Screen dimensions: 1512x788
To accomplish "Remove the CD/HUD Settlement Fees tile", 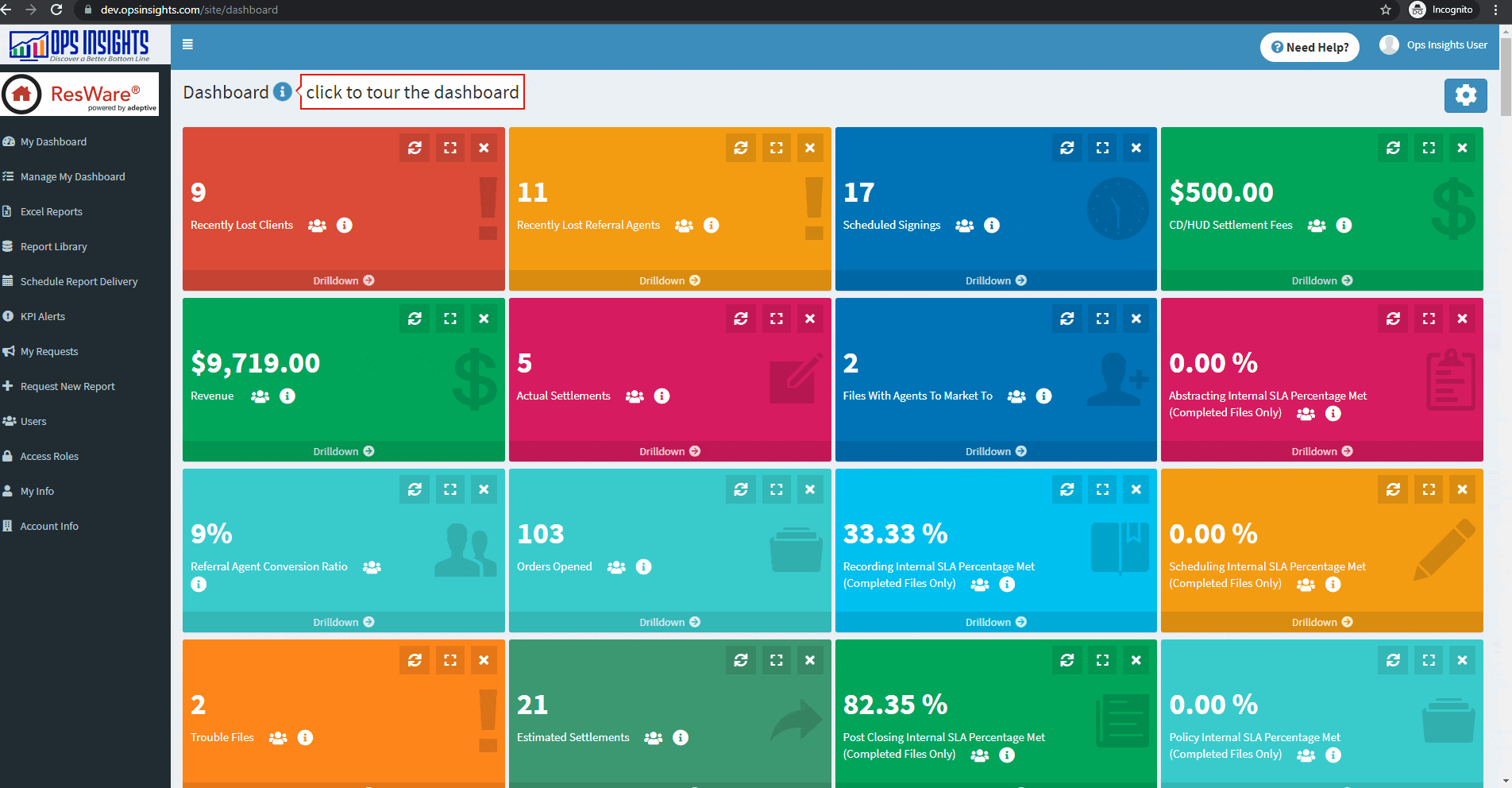I will [x=1462, y=147].
